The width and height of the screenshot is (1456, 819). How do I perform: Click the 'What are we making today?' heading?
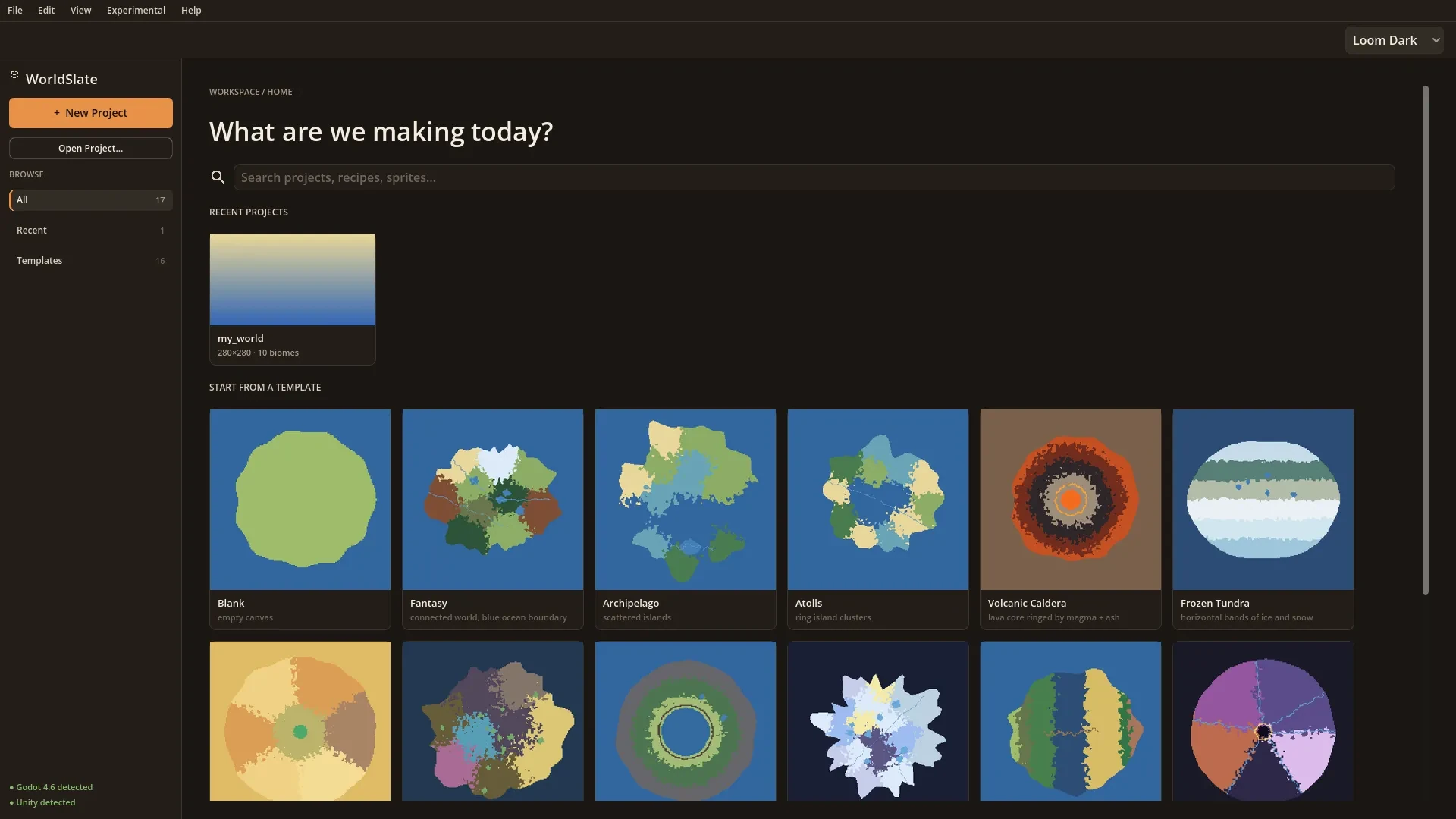(x=381, y=132)
